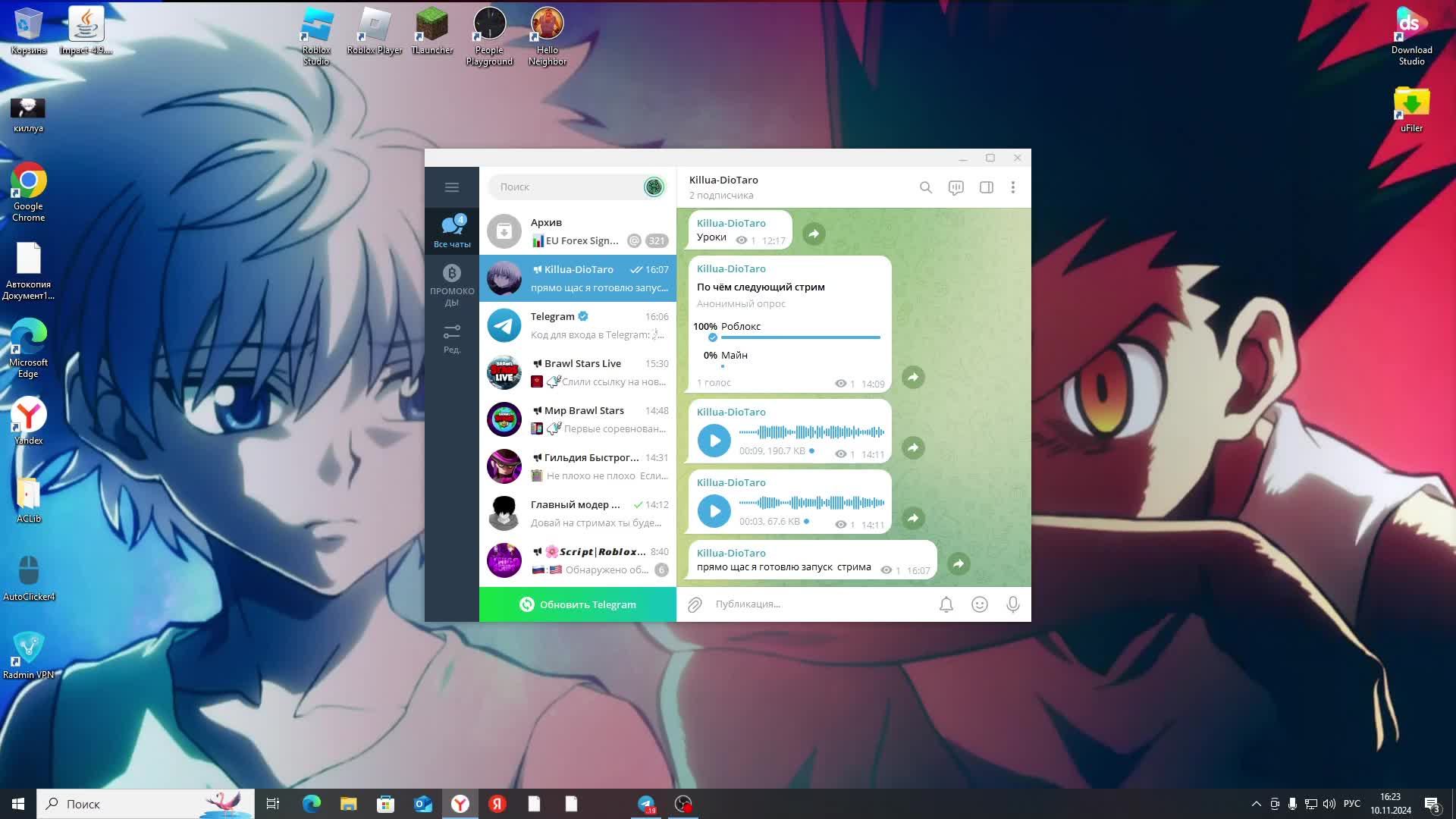Seek the 00:03 voice message waveform
Image resolution: width=1456 pixels, height=819 pixels.
pyautogui.click(x=811, y=503)
